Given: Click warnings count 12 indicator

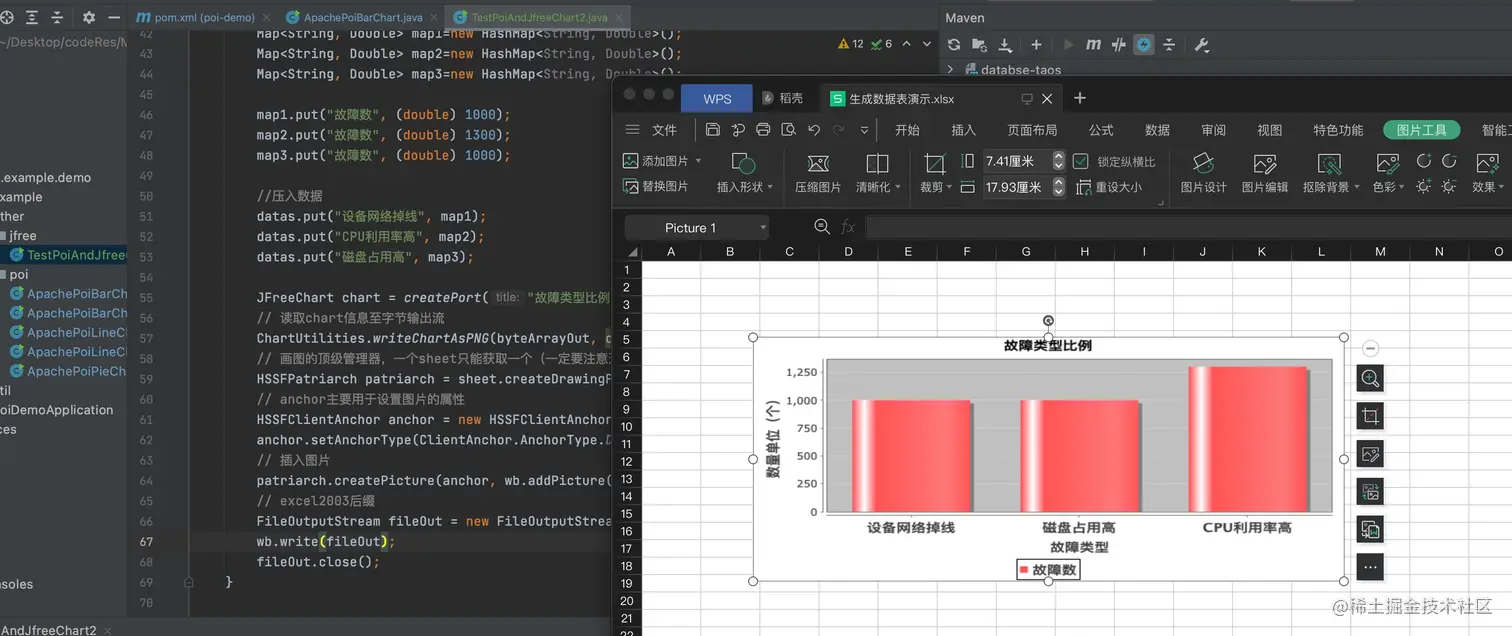Looking at the screenshot, I should [851, 44].
